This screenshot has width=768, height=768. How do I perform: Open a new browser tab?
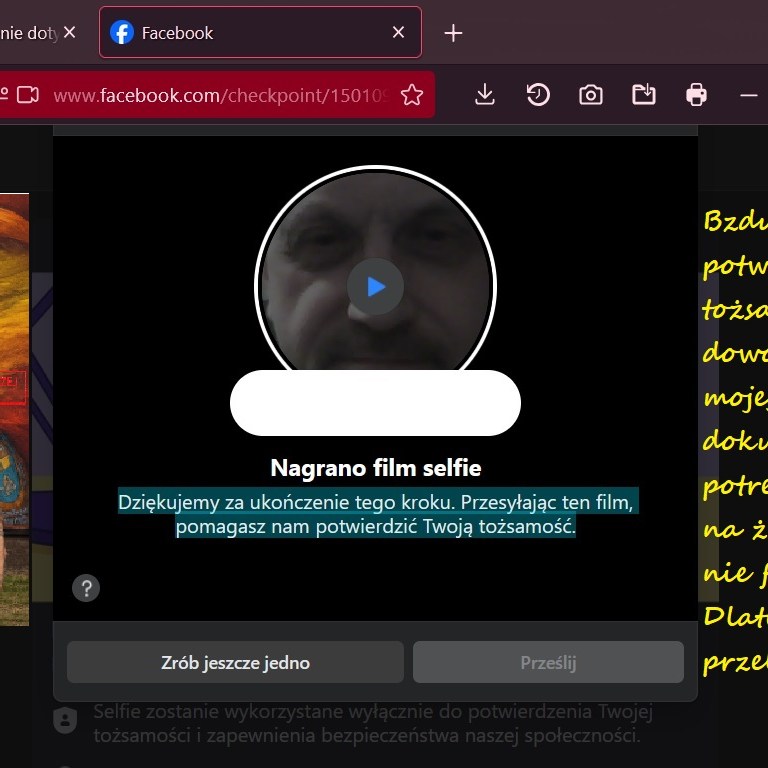tap(453, 33)
